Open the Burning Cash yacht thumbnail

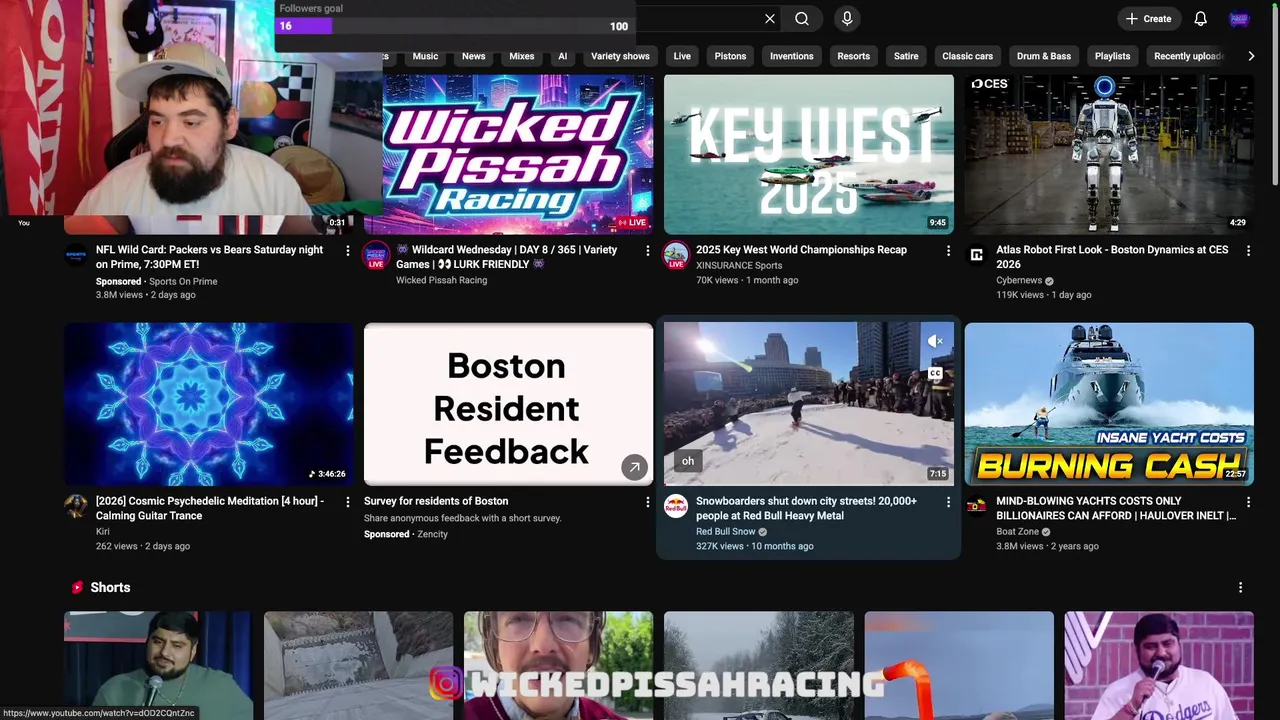[1109, 404]
